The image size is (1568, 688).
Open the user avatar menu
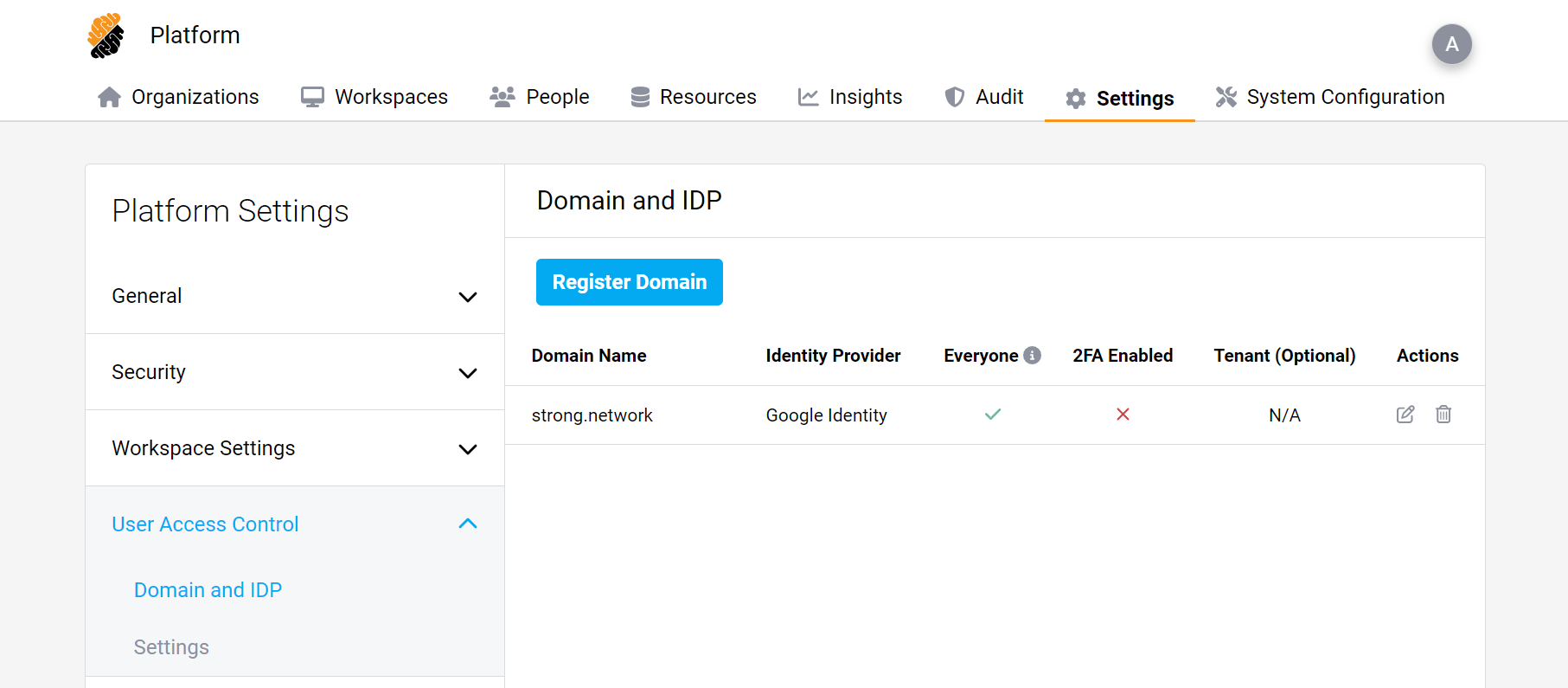tap(1451, 44)
